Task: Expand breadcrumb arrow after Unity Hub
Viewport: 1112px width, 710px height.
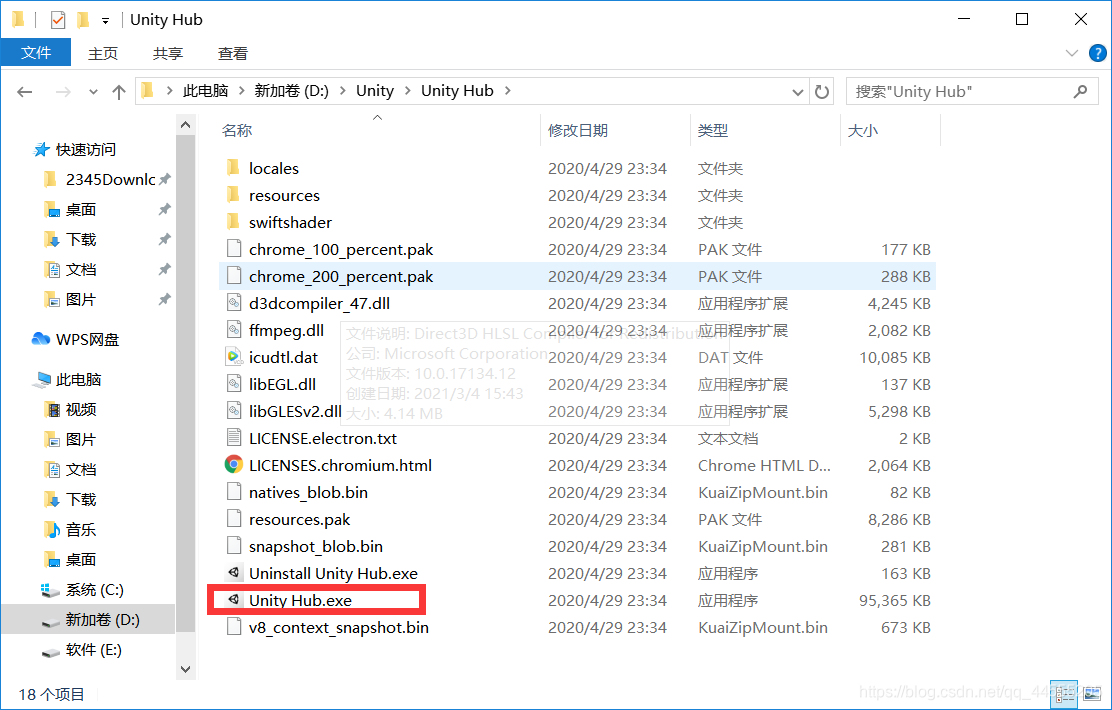Action: point(507,91)
